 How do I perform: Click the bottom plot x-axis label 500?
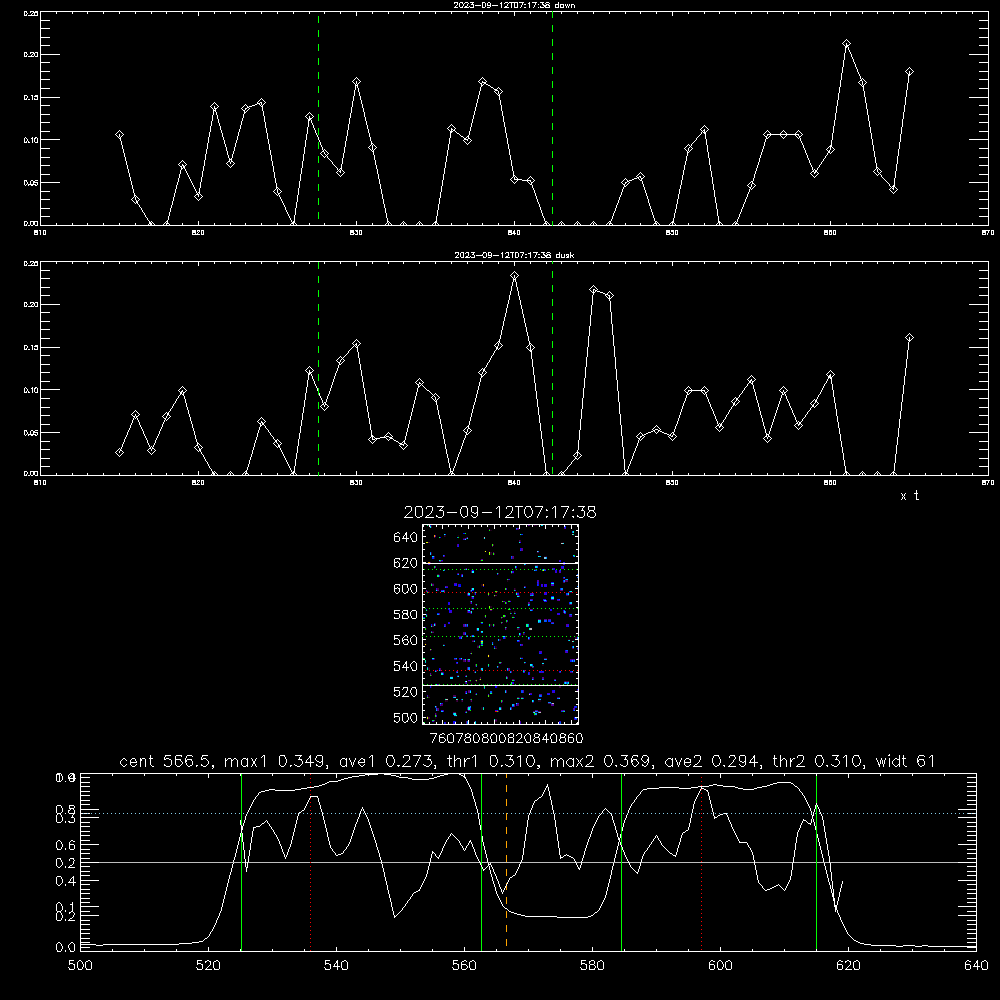click(80, 966)
